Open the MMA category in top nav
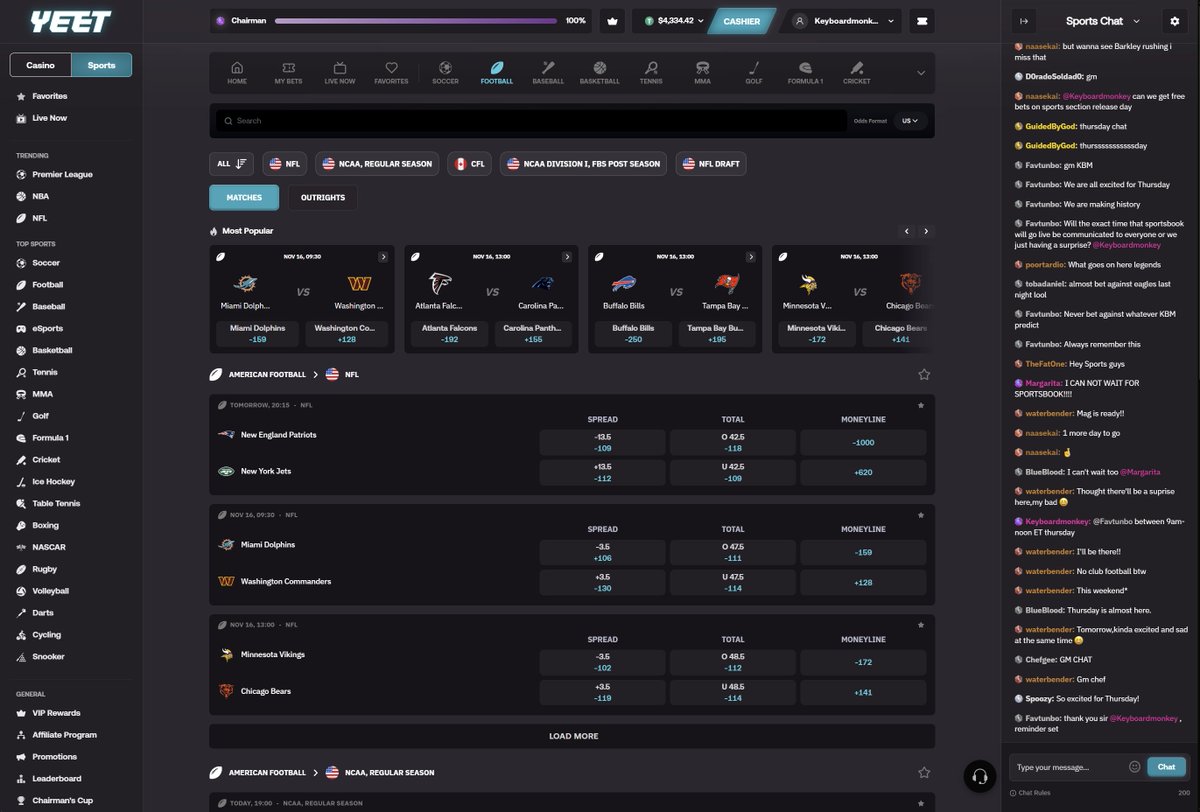 (x=702, y=73)
